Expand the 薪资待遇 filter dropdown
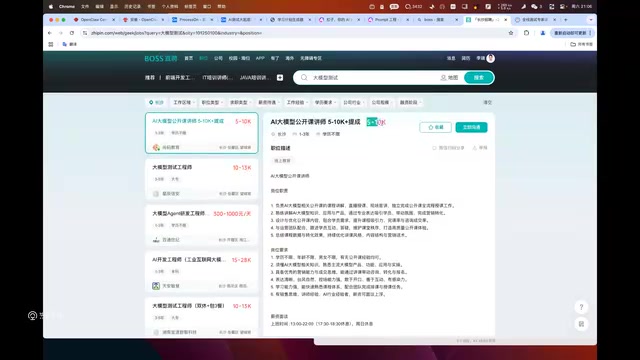640x360 pixels. (269, 102)
